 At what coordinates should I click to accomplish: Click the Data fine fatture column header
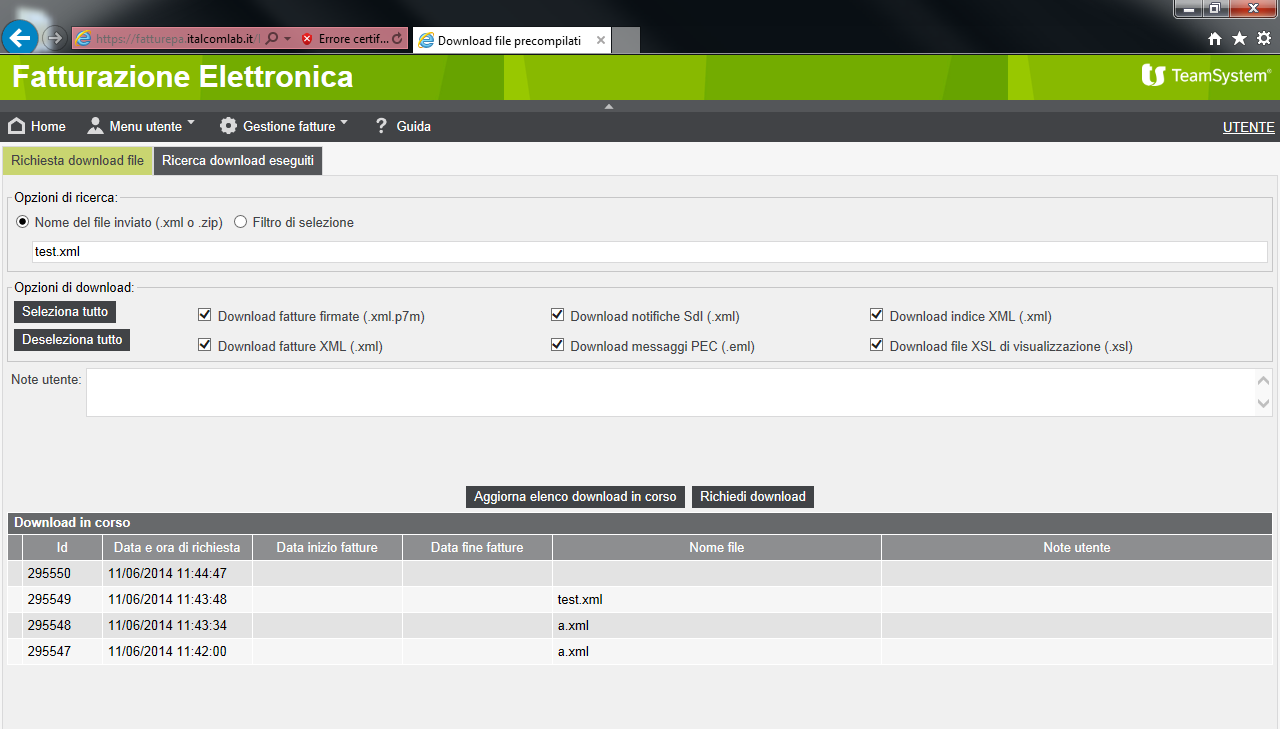[x=477, y=547]
